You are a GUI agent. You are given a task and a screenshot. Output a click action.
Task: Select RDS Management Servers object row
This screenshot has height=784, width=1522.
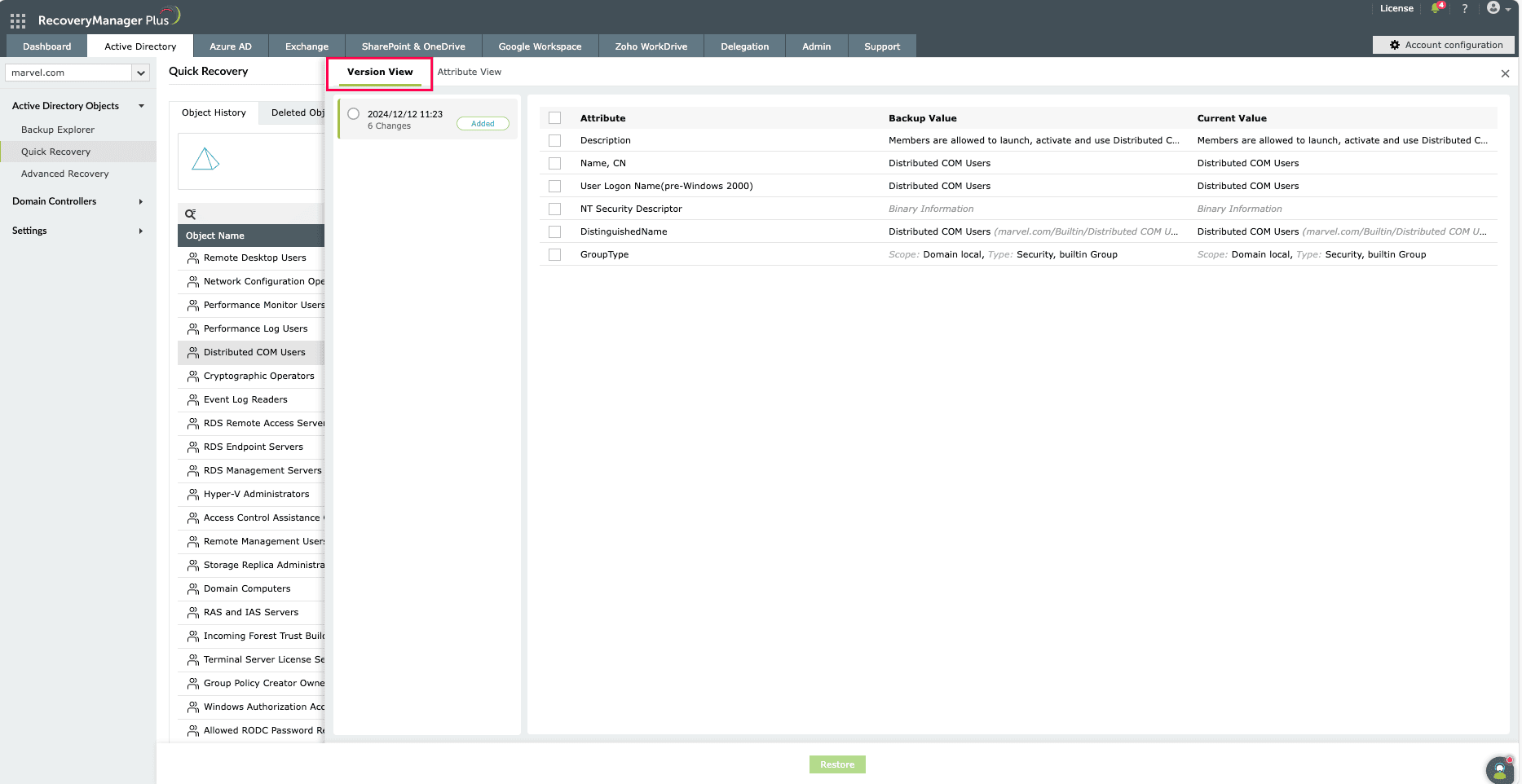251,471
